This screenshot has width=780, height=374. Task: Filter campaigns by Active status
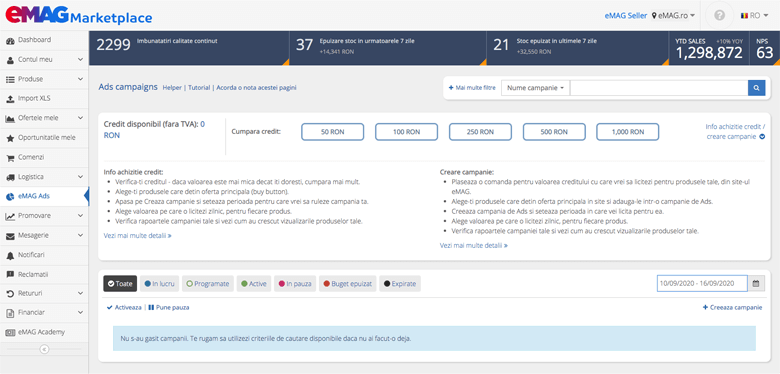(254, 283)
